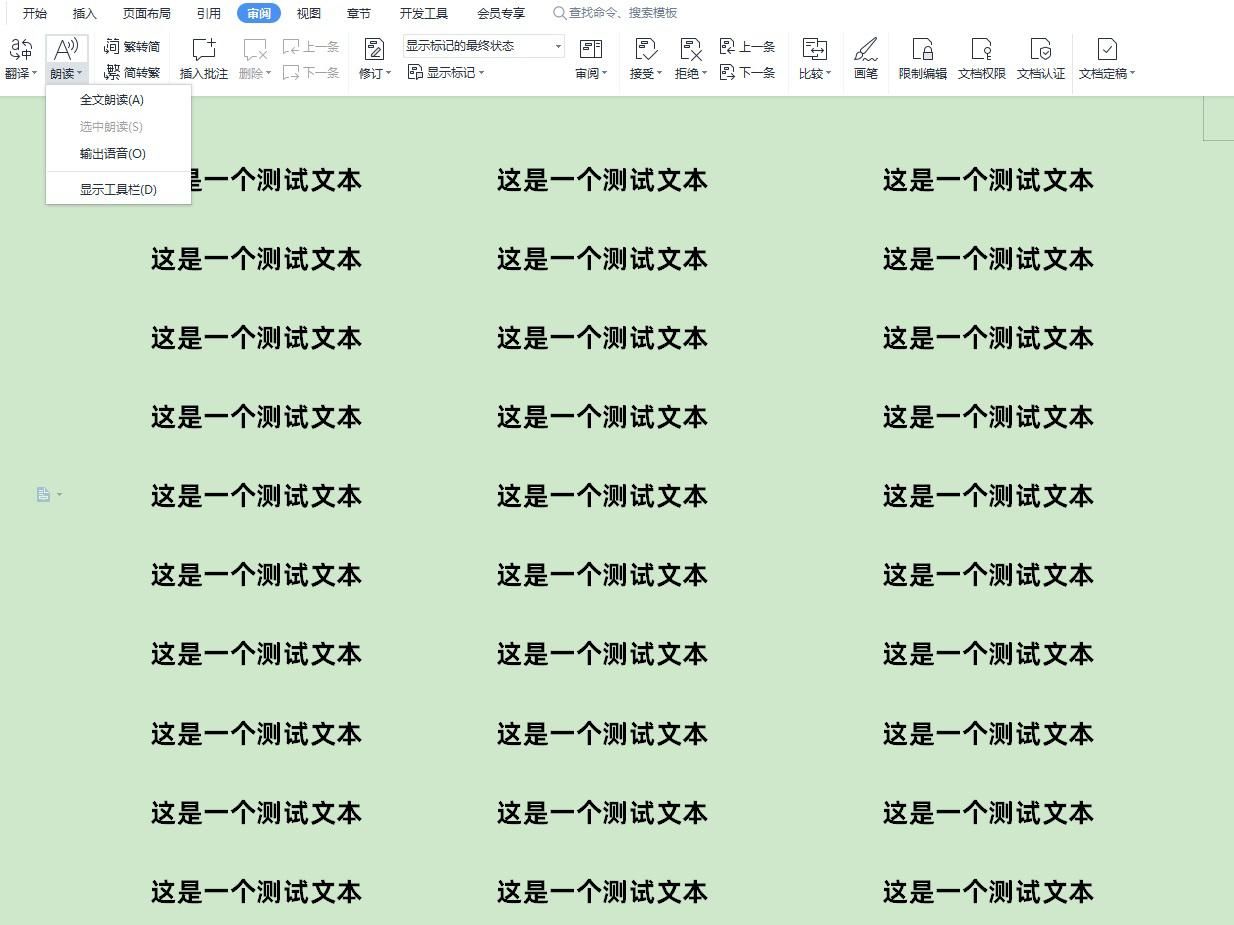
Task: Jump to previous revision 上一条
Action: pos(747,47)
